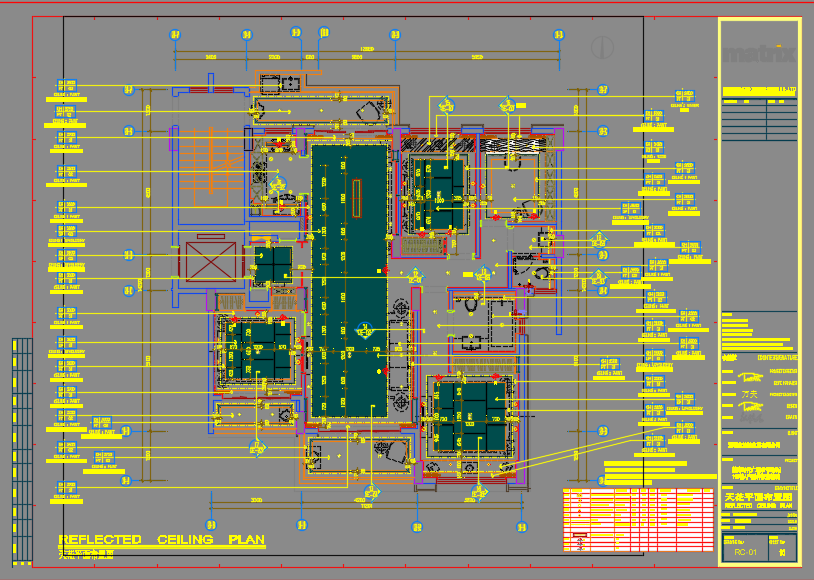Select the rectangular light fixture in the central panel
The image size is (814, 580).
[x=356, y=198]
